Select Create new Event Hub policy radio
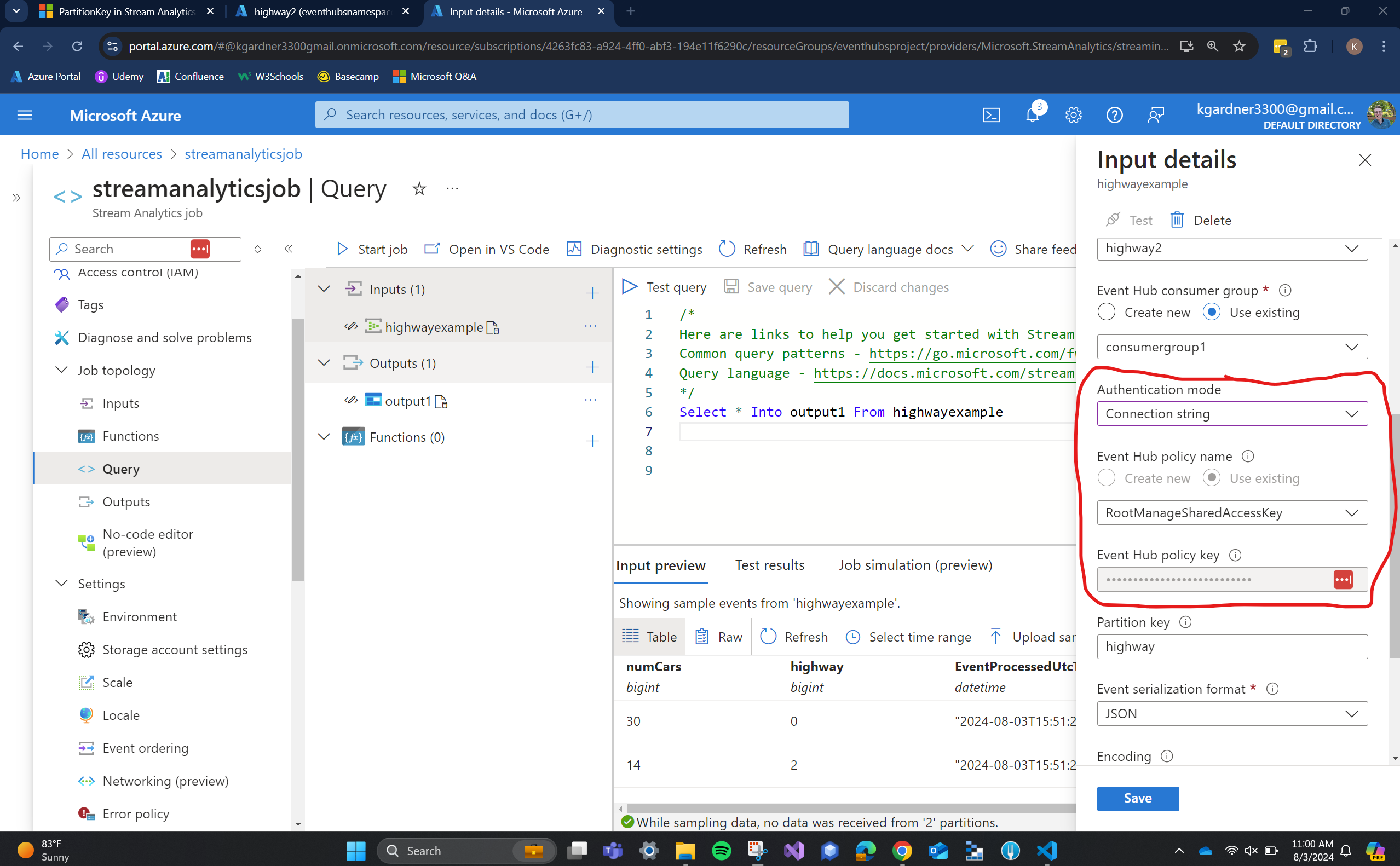The image size is (1400, 866). pos(1106,478)
